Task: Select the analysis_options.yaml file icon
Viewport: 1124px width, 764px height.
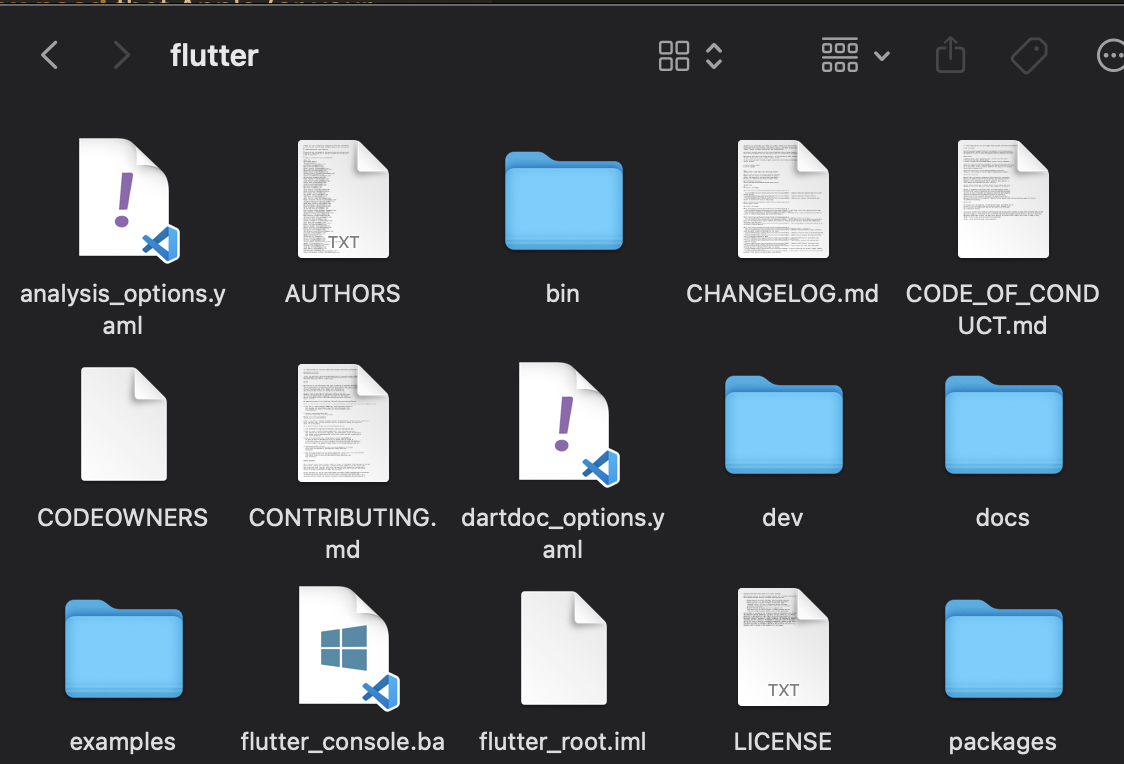Action: point(128,200)
